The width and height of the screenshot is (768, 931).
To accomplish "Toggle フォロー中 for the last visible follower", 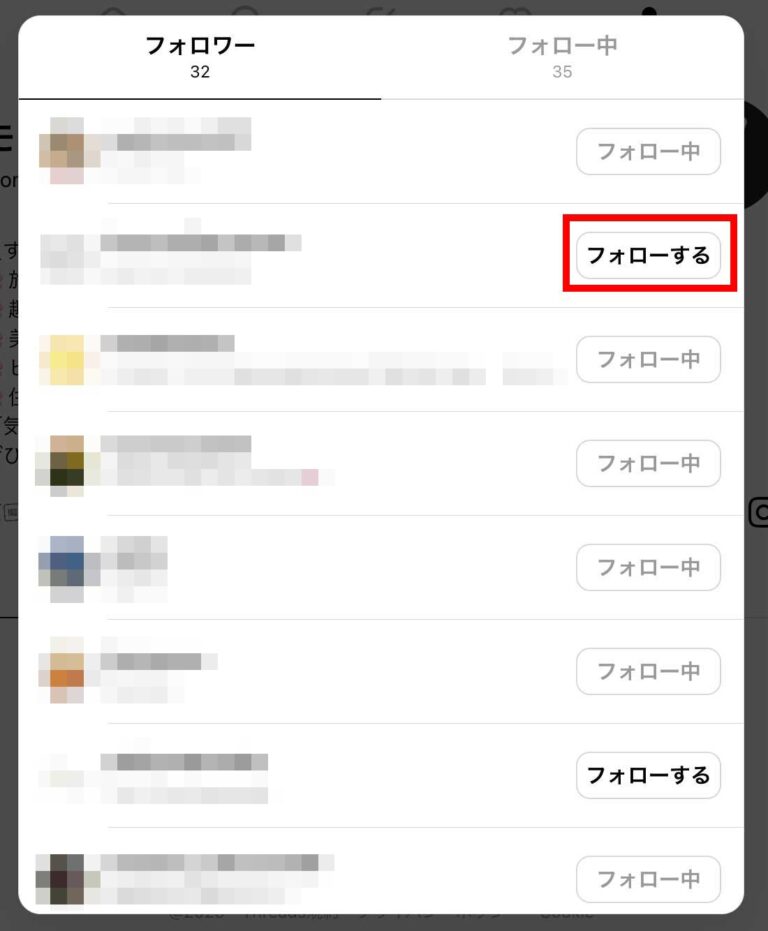I will [648, 879].
